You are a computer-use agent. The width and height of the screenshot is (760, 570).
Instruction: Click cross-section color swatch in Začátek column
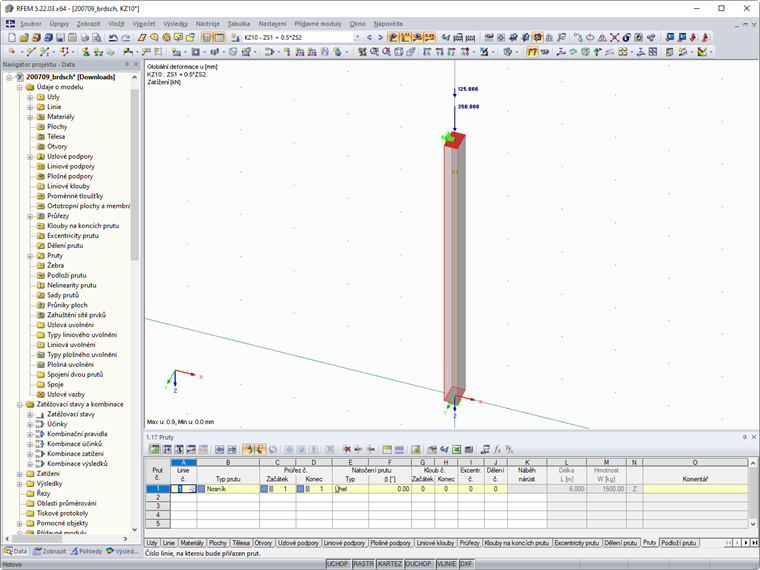[264, 489]
